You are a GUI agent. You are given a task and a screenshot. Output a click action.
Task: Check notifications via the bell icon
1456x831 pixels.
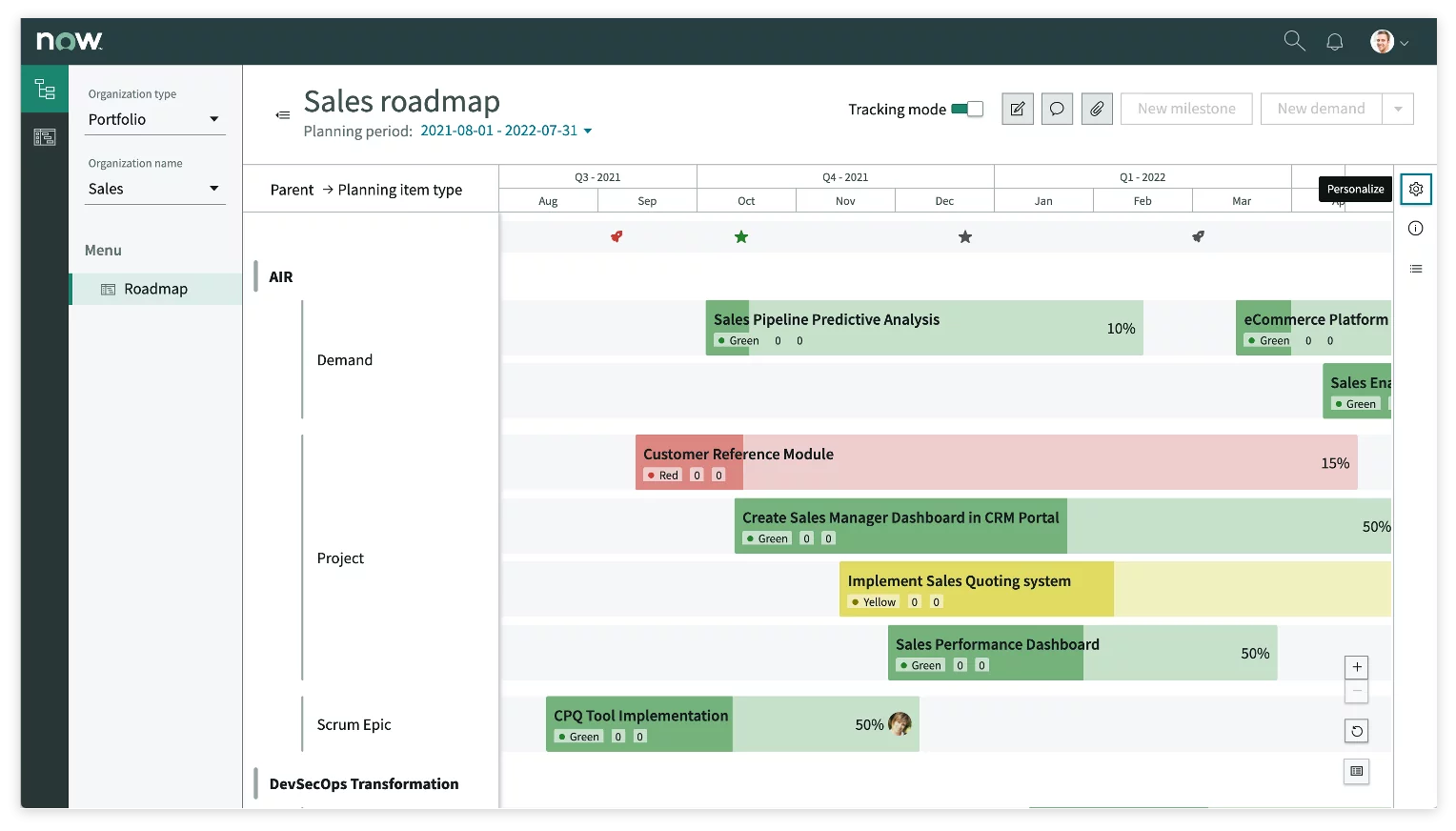click(1334, 41)
